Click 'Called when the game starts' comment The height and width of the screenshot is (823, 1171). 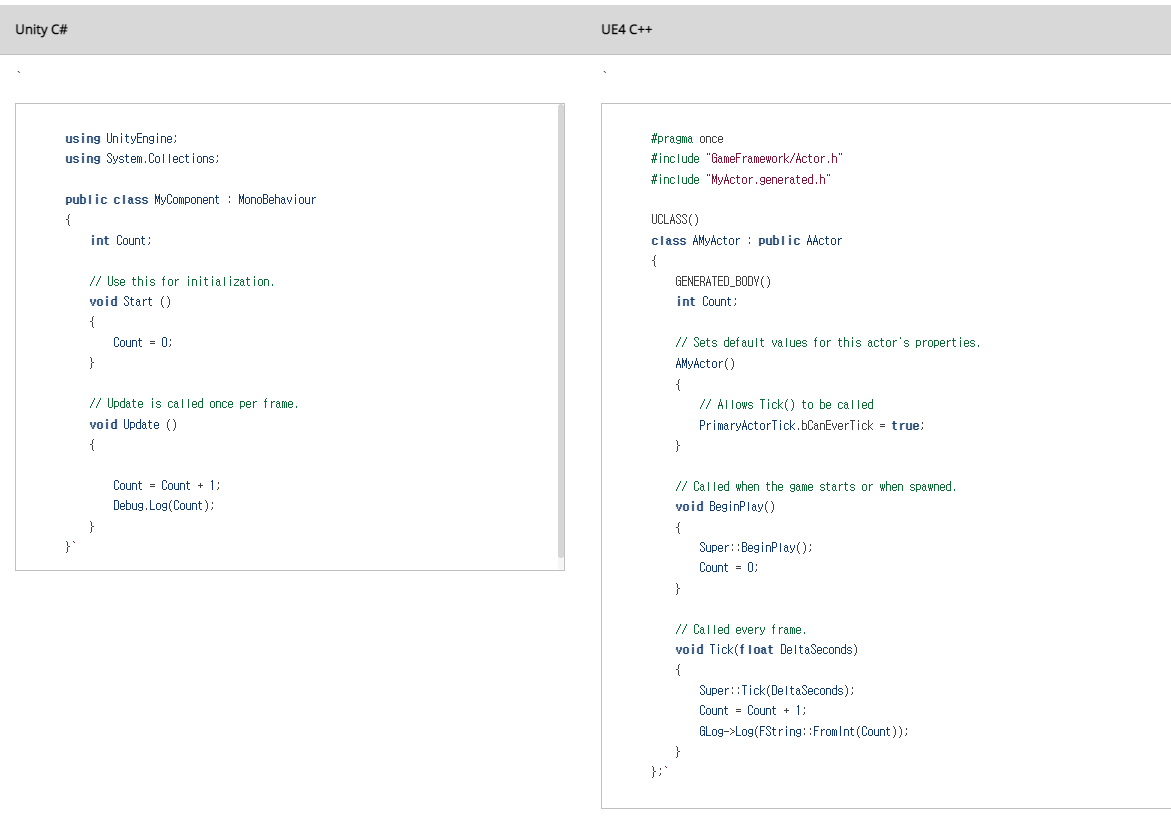[816, 487]
